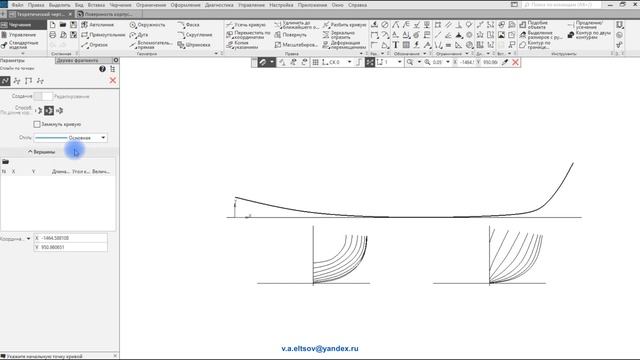
Task: Toggle Создание/Редактирование switch
Action: pyautogui.click(x=43, y=96)
